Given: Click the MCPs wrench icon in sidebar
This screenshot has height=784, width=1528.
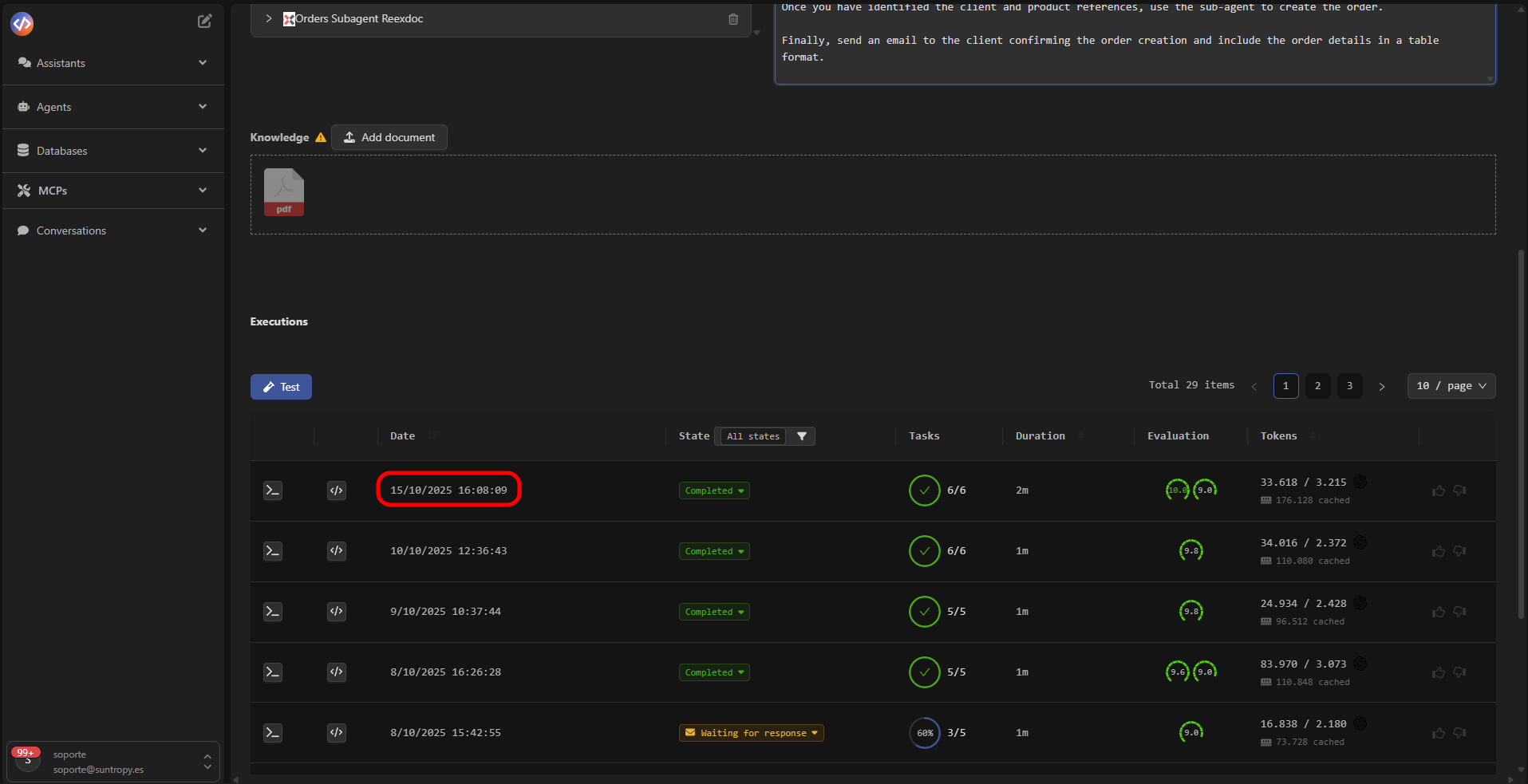Looking at the screenshot, I should 22,190.
